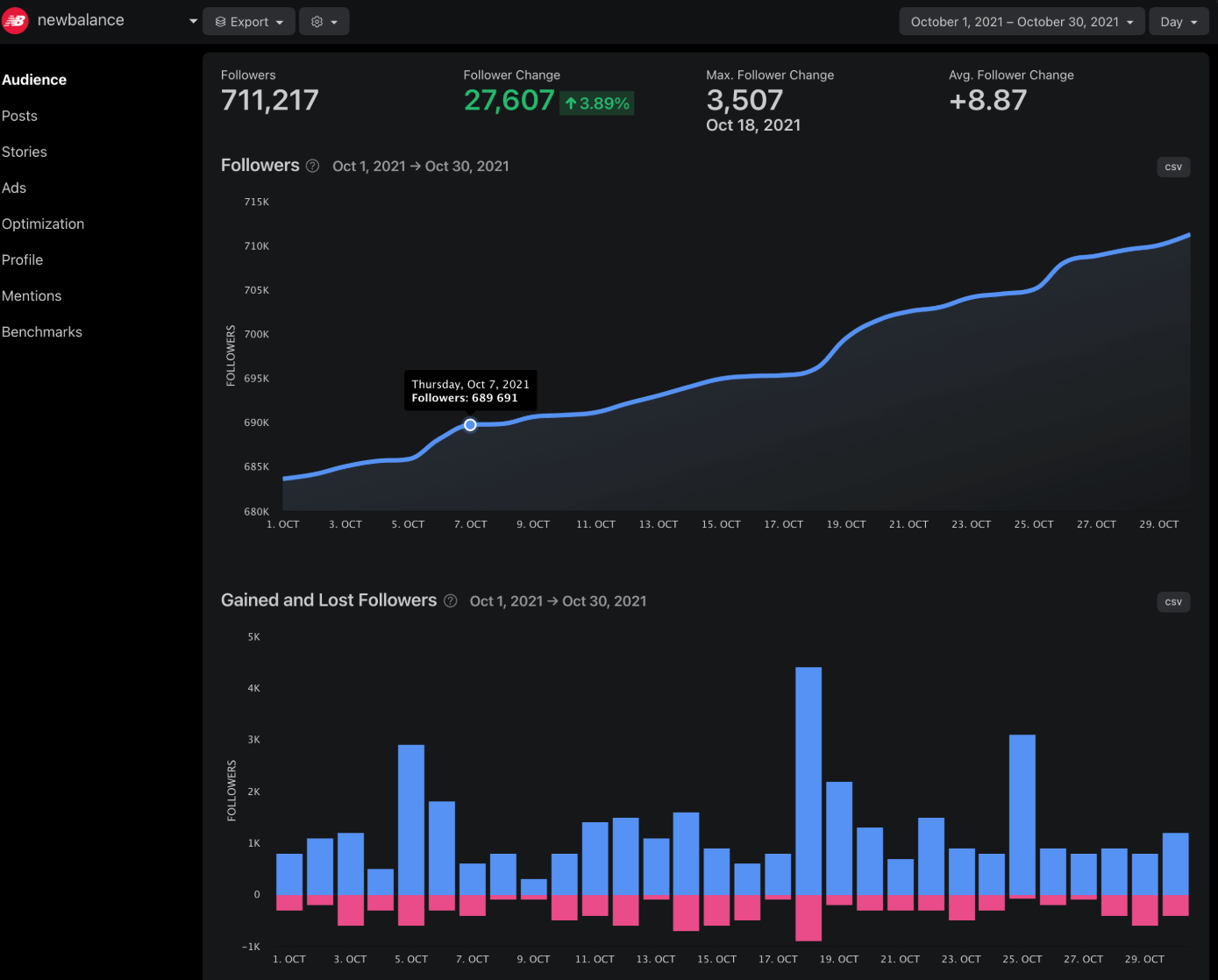This screenshot has width=1218, height=980.
Task: Open the newbalance account switcher dropdown
Action: pyautogui.click(x=193, y=21)
